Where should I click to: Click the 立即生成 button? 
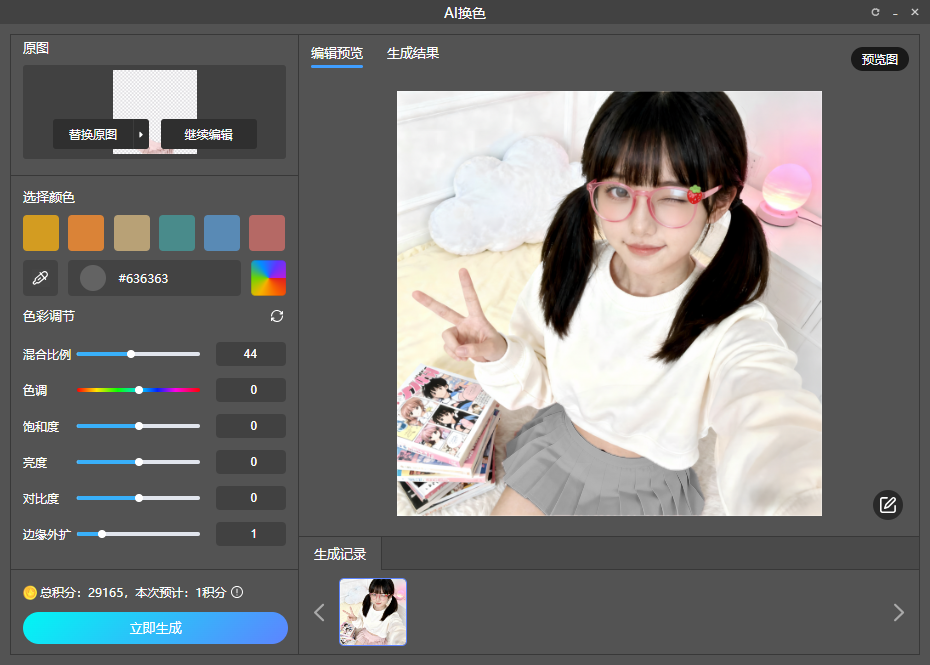(155, 628)
